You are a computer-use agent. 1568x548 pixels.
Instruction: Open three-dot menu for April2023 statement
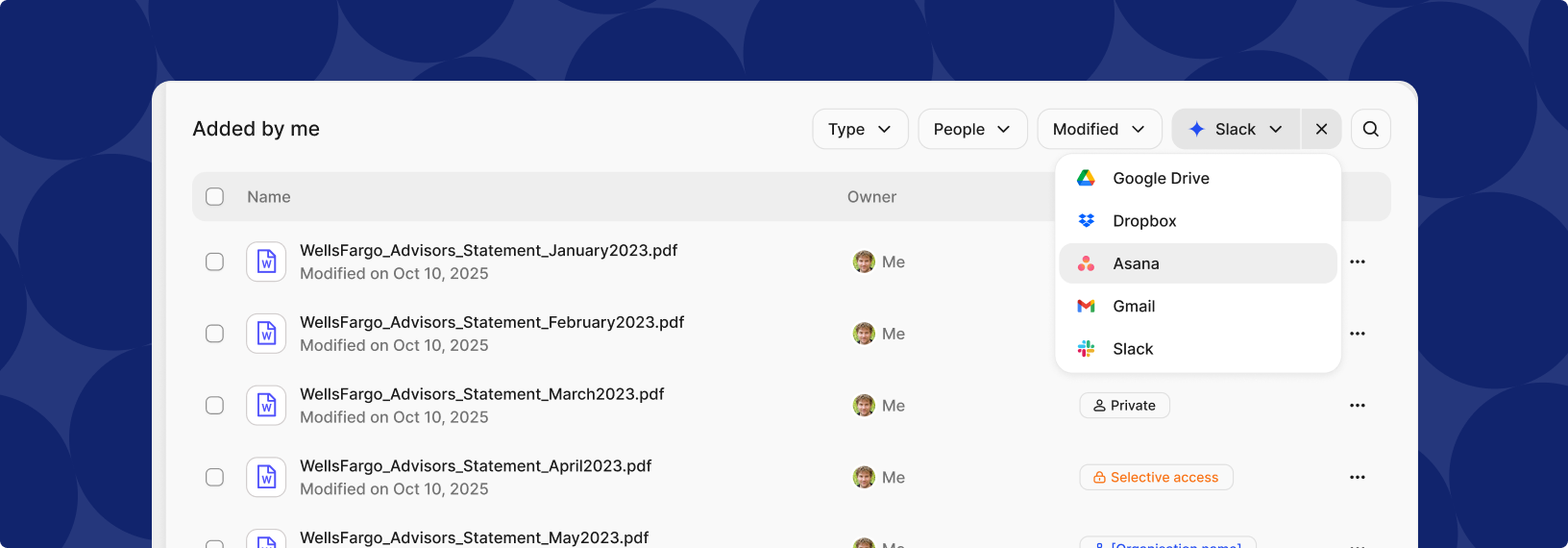tap(1357, 478)
